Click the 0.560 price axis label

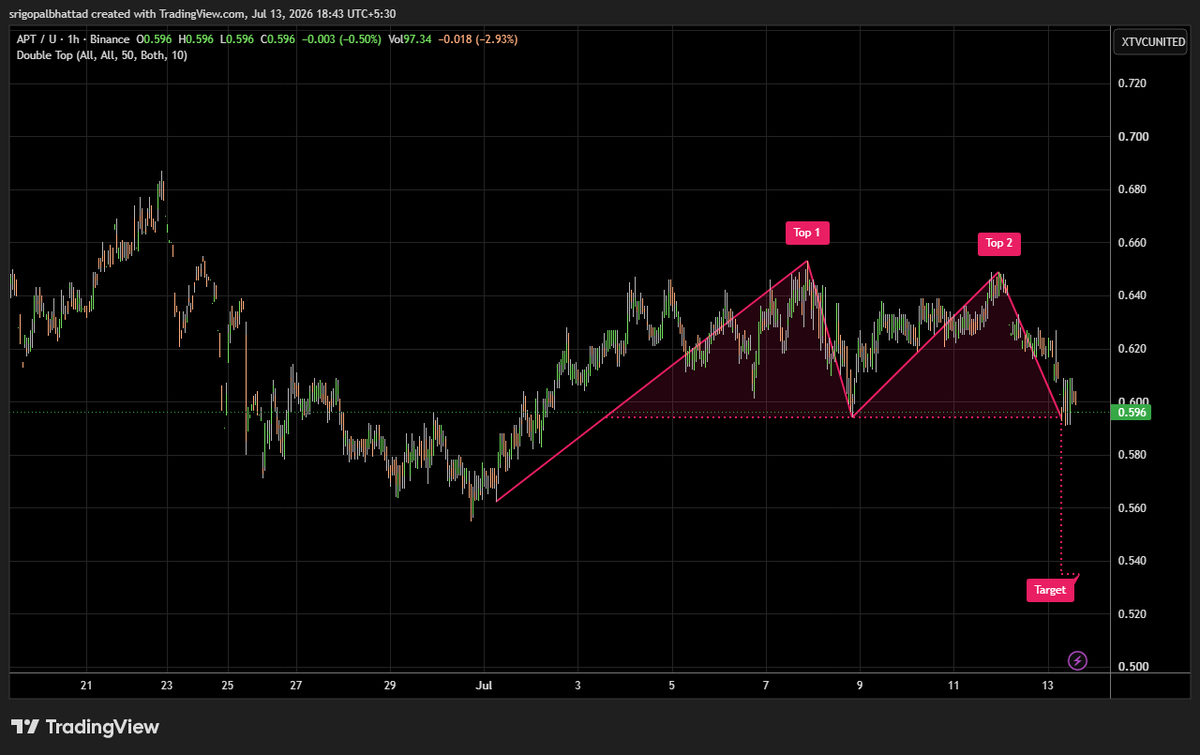[x=1132, y=508]
